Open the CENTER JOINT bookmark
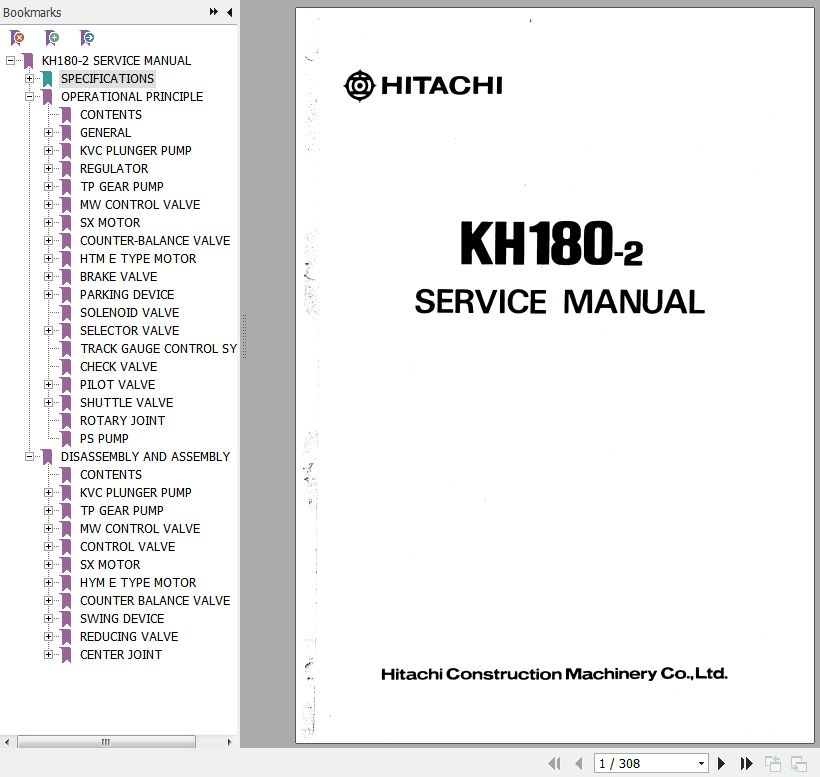This screenshot has height=777, width=820. (120, 655)
